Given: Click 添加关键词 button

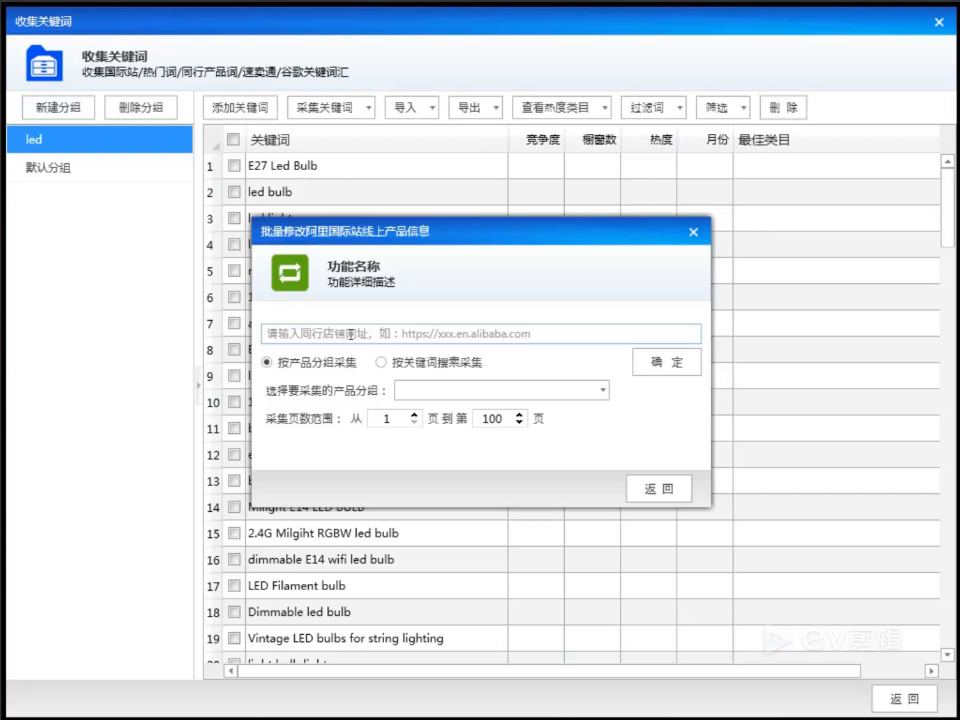Looking at the screenshot, I should click(240, 108).
